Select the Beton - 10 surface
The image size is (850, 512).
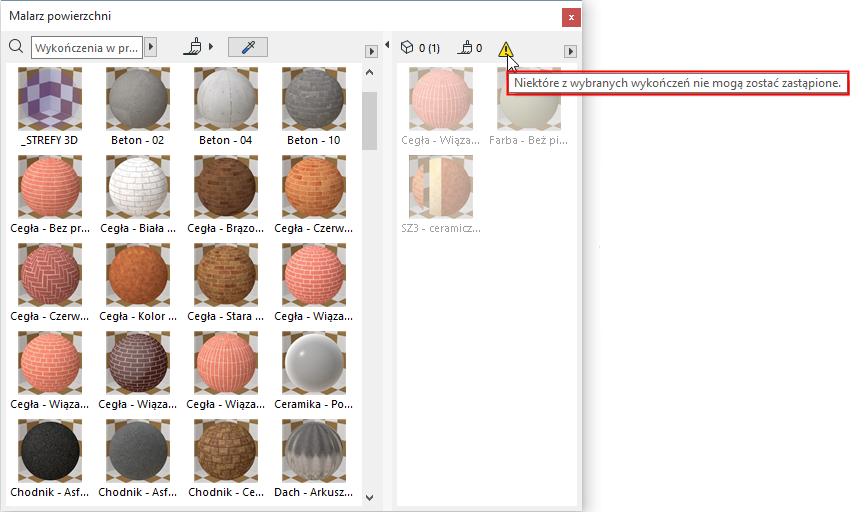314,99
